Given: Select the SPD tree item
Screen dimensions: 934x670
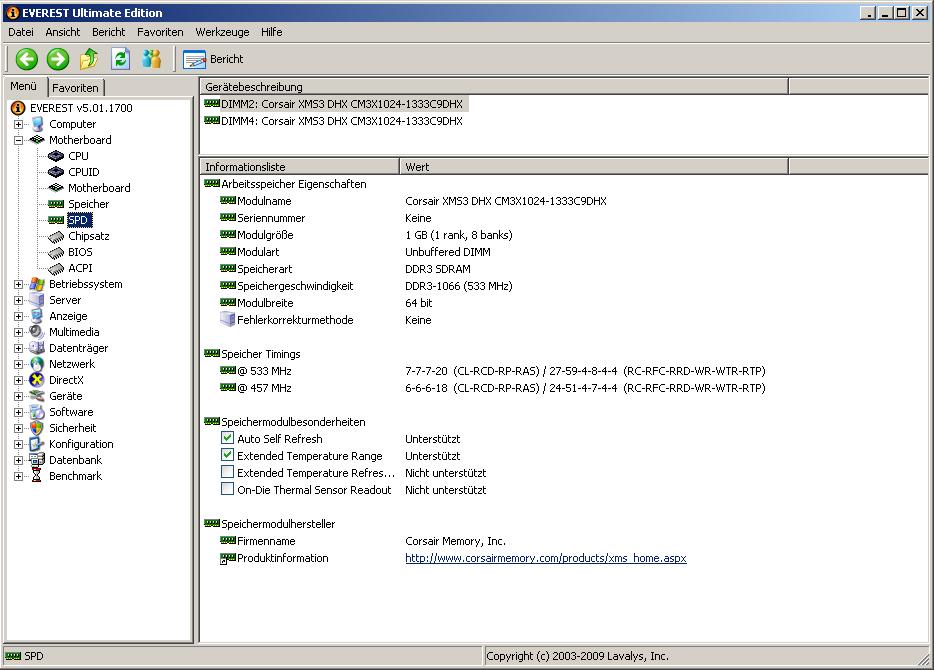Looking at the screenshot, I should point(77,220).
